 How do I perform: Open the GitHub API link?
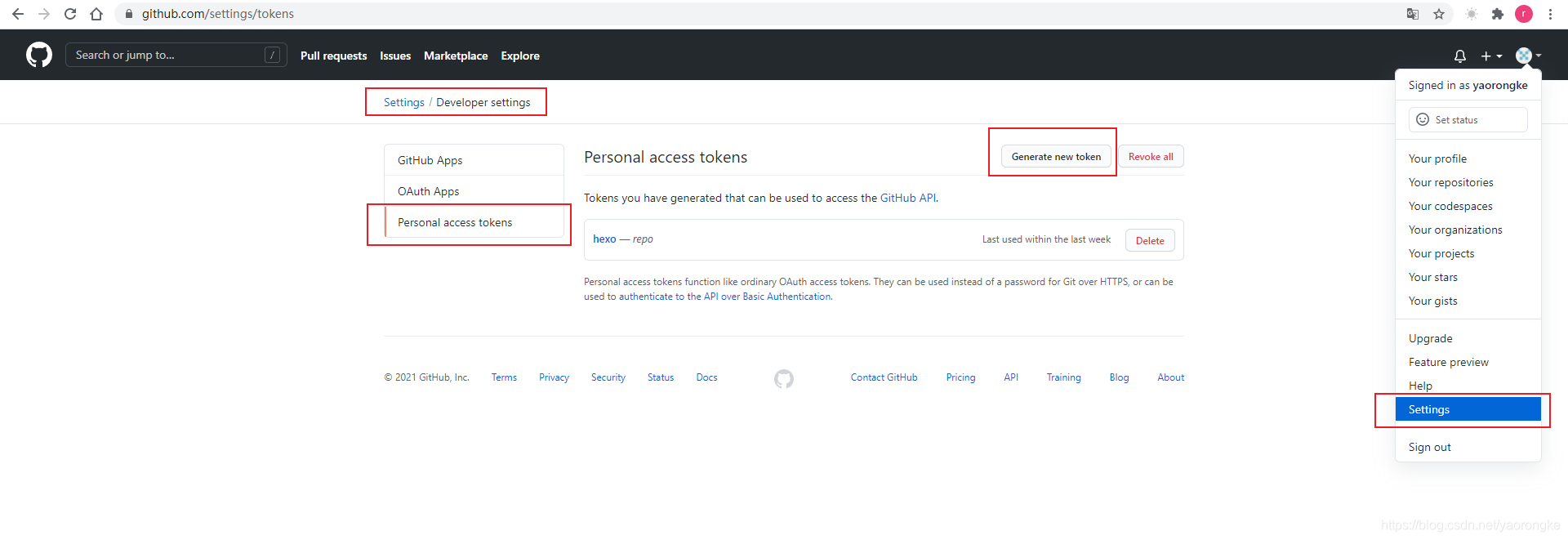(907, 198)
